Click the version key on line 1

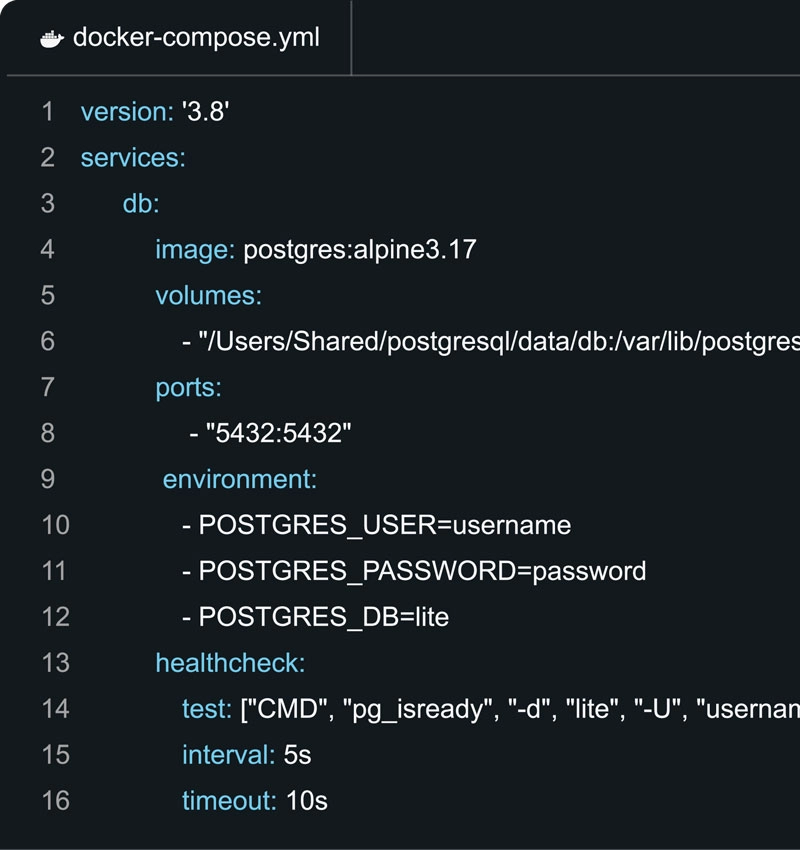(126, 112)
